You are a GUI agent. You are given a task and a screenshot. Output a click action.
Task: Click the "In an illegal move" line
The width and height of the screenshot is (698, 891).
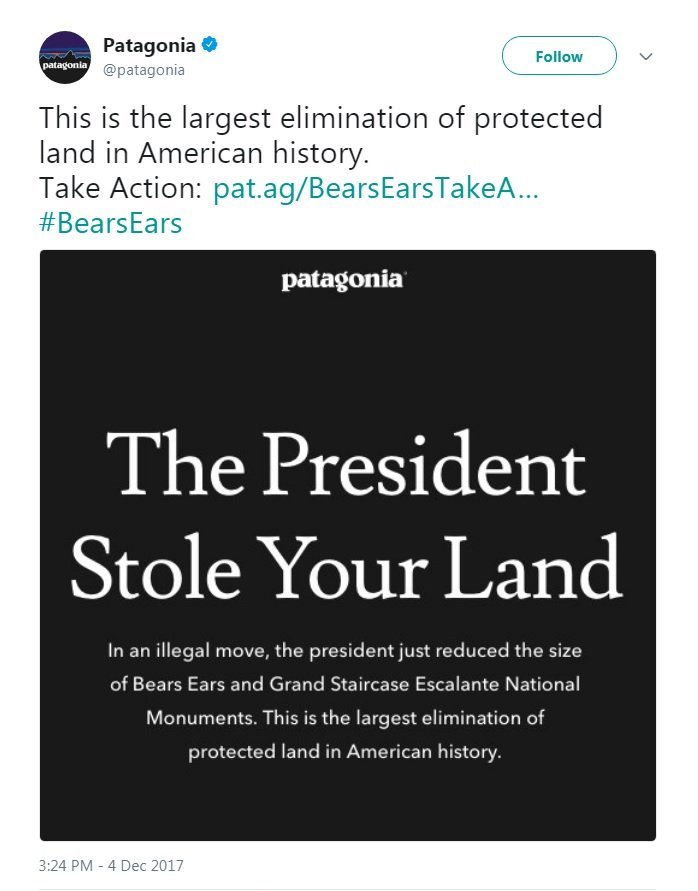345,651
